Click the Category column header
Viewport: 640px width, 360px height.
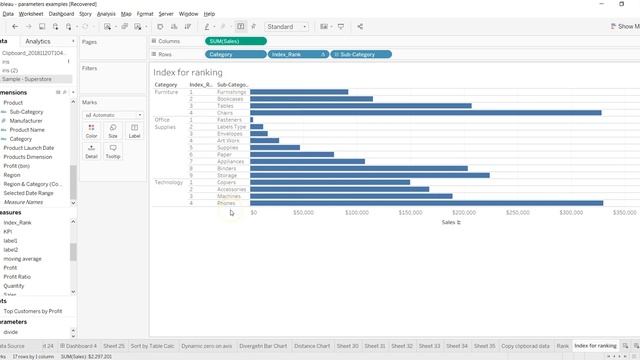[x=166, y=84]
